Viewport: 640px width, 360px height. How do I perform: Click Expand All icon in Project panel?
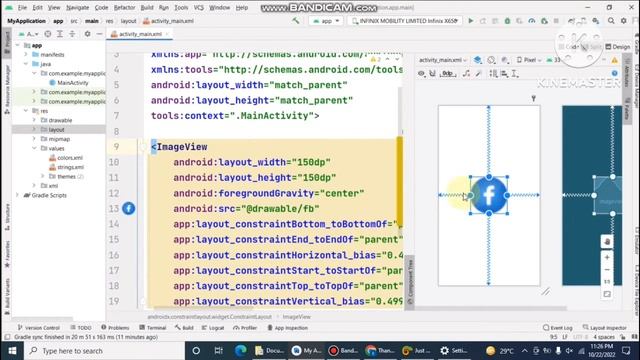click(x=60, y=34)
